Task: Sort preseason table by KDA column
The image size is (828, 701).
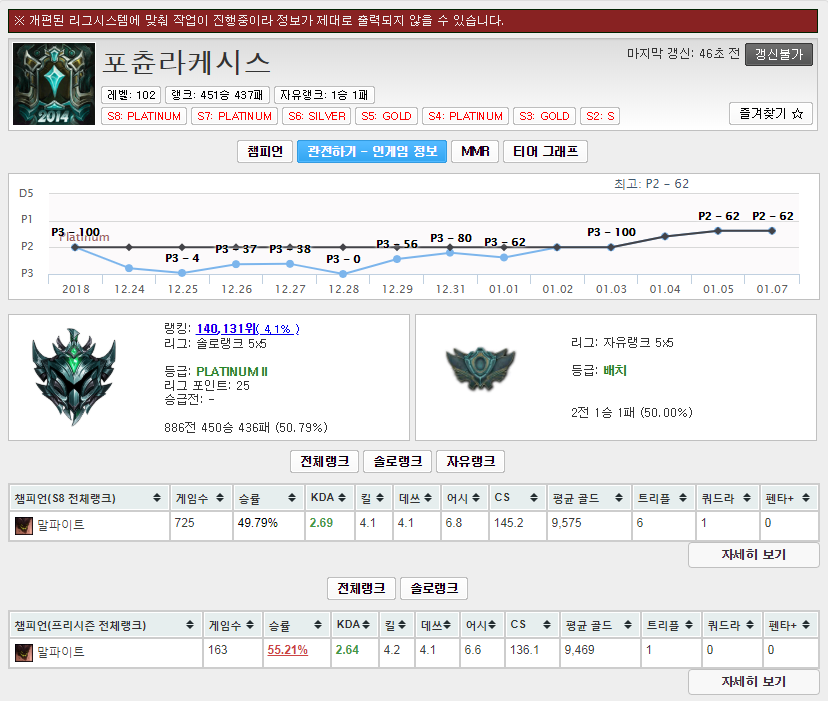Action: [354, 625]
